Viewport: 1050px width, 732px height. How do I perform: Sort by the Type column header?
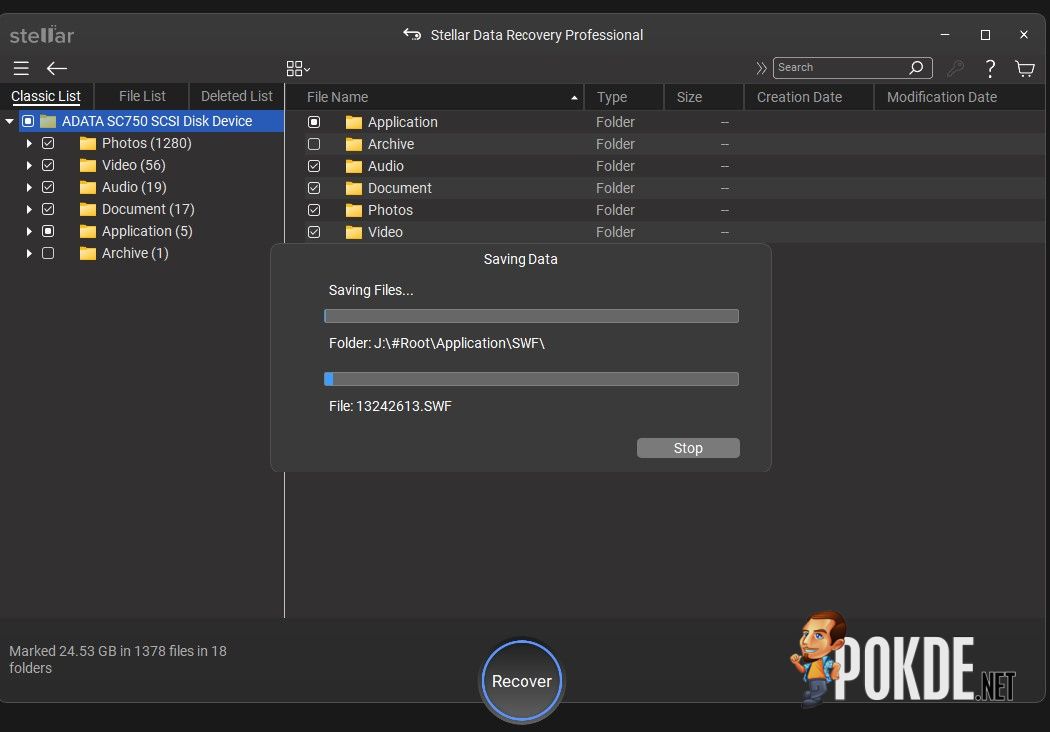(624, 97)
